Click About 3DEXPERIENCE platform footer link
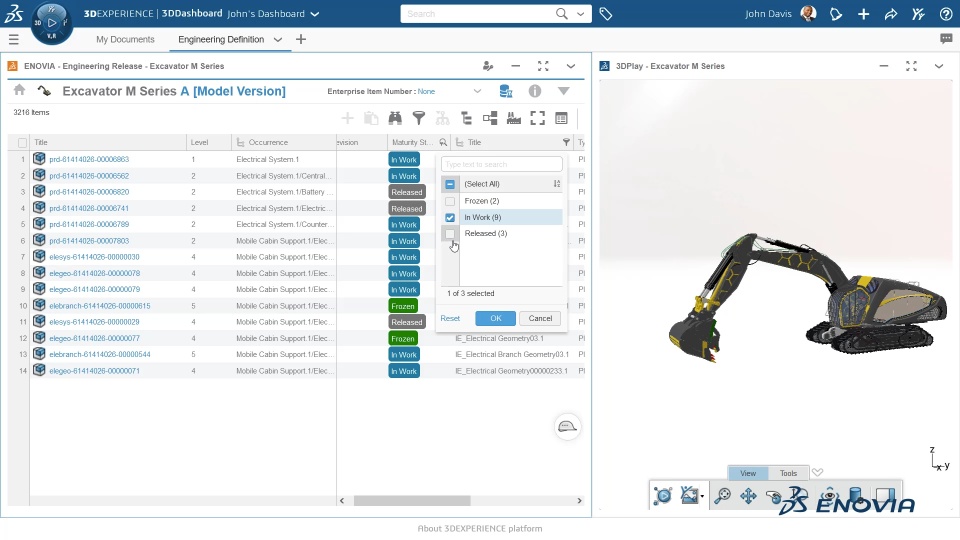 480,528
